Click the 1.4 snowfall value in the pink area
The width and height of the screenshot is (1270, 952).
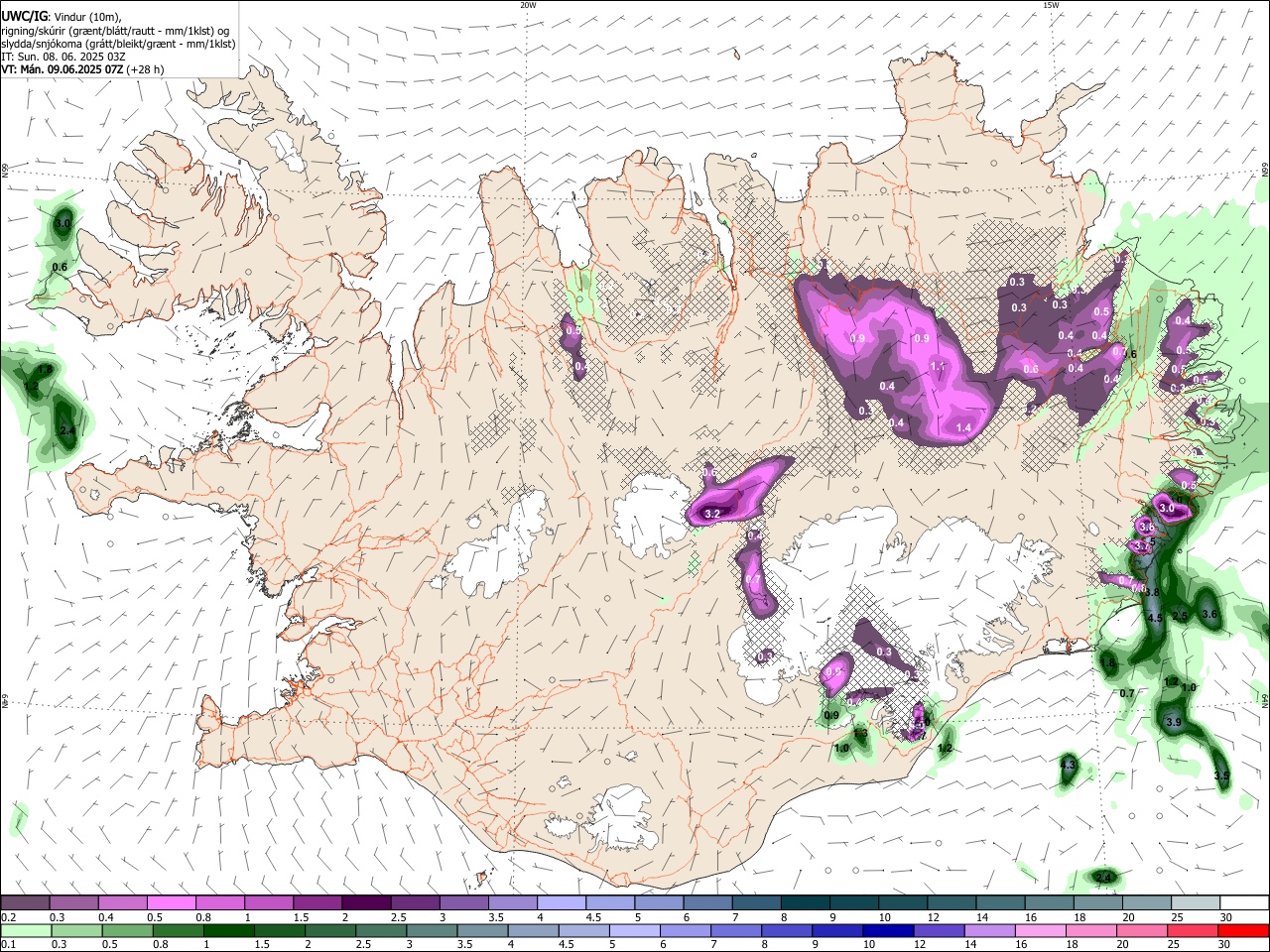pyautogui.click(x=962, y=427)
